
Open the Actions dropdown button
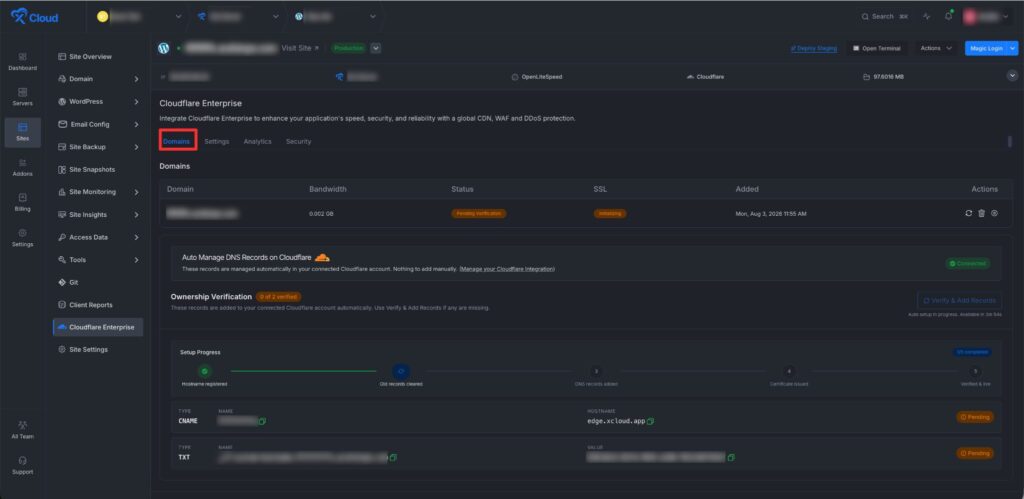pos(936,48)
